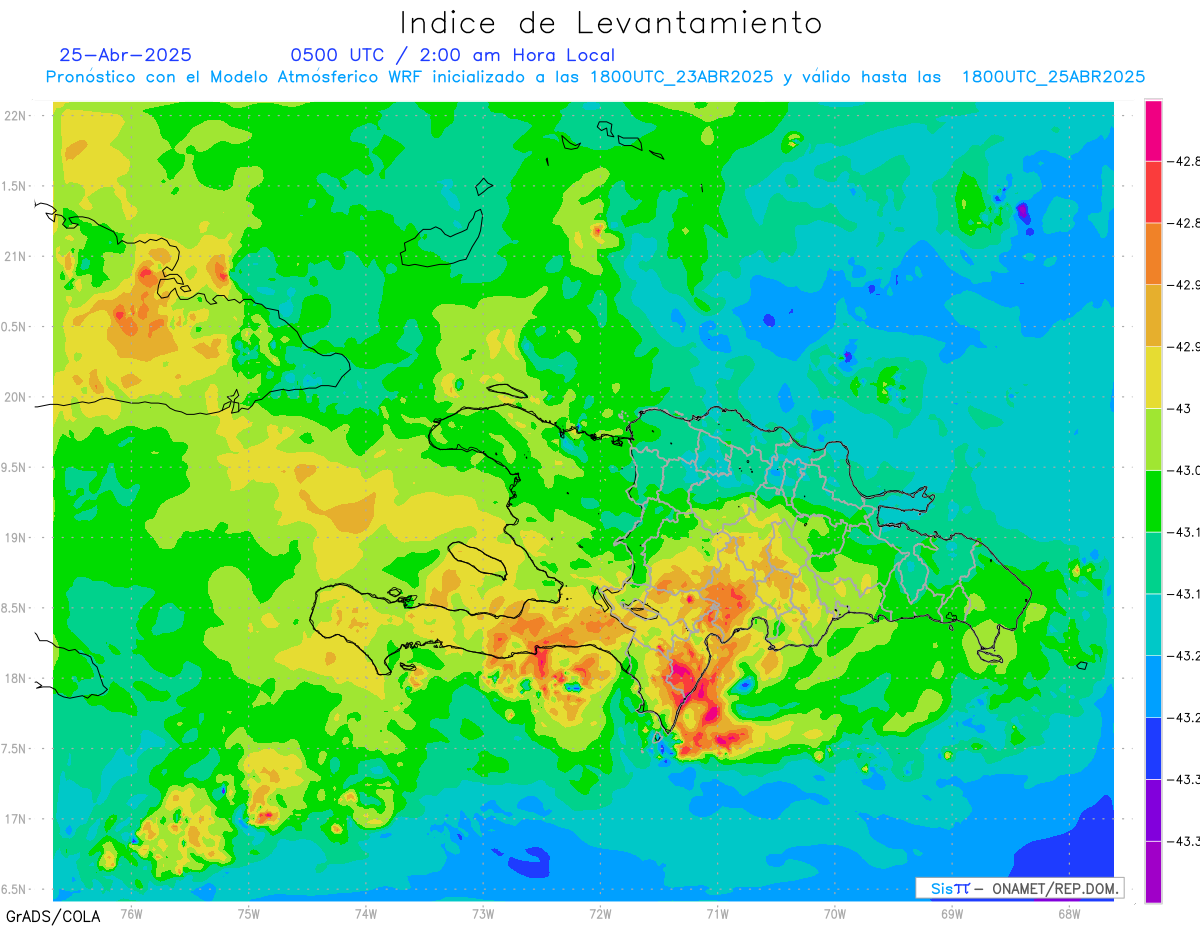Select the '75W' longitude label
The height and width of the screenshot is (927, 1200).
coord(249,913)
